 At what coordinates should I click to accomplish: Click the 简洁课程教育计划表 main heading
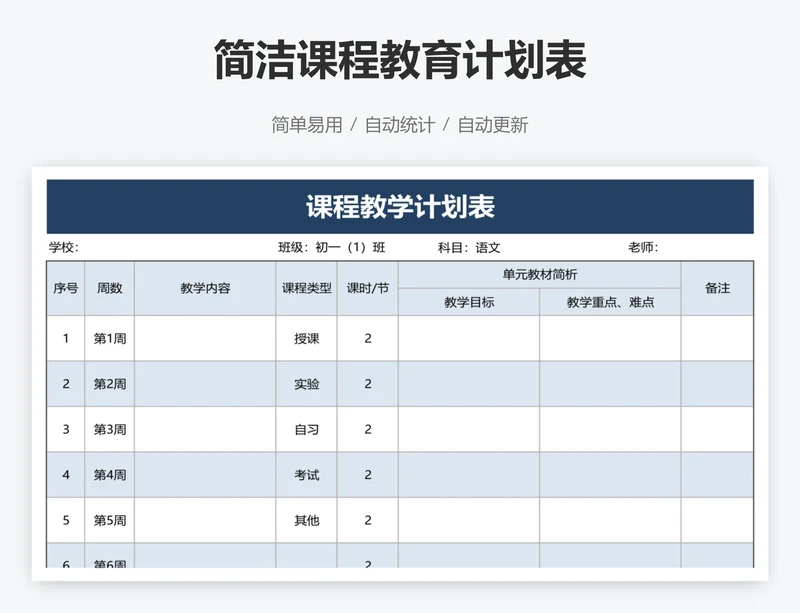click(x=400, y=60)
